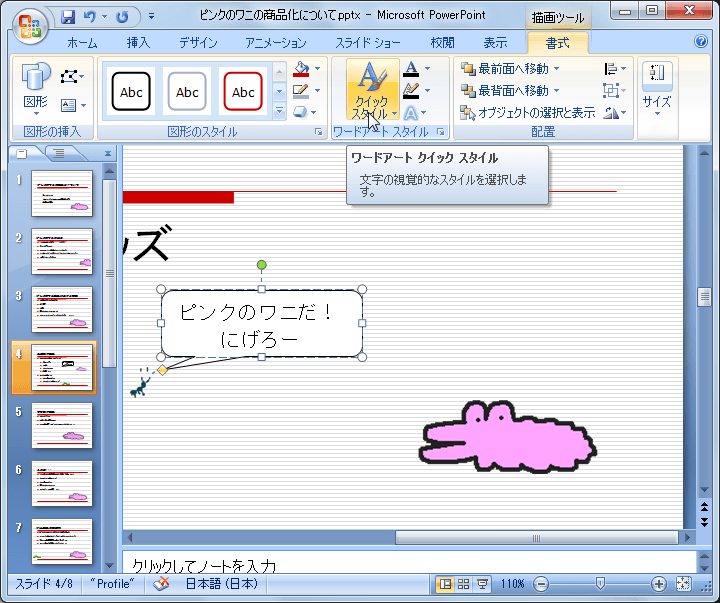Open the shape fill dropdown arrow
Image resolution: width=720 pixels, height=603 pixels.
(318, 69)
